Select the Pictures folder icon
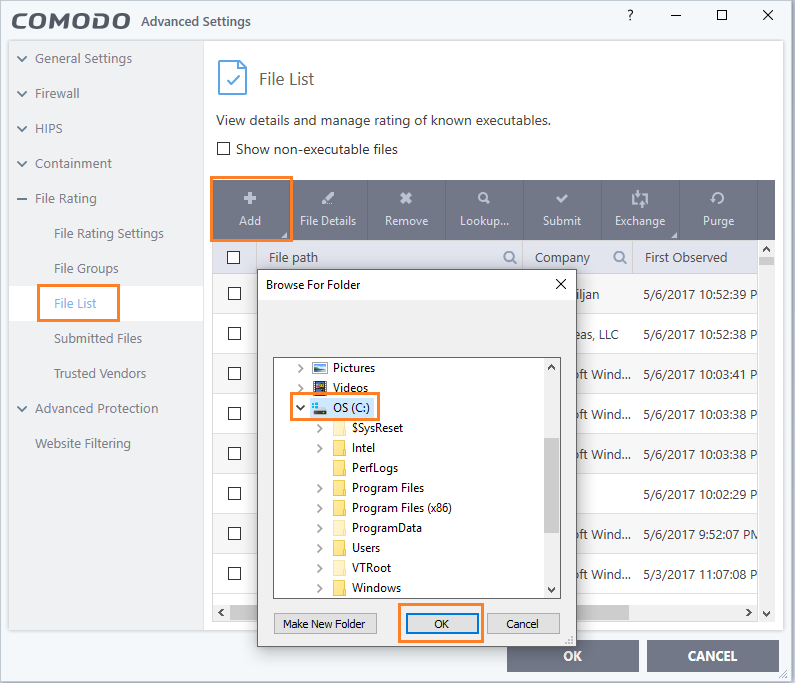The width and height of the screenshot is (795, 683). 320,368
